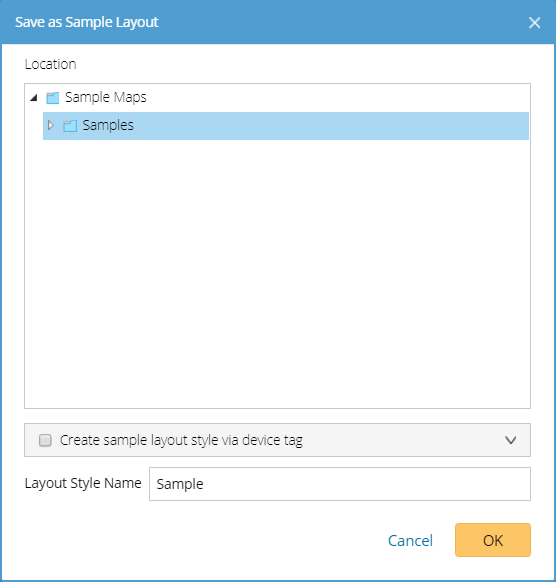Click the dialog title Save as Sample Layout
This screenshot has height=582, width=556.
87,22
